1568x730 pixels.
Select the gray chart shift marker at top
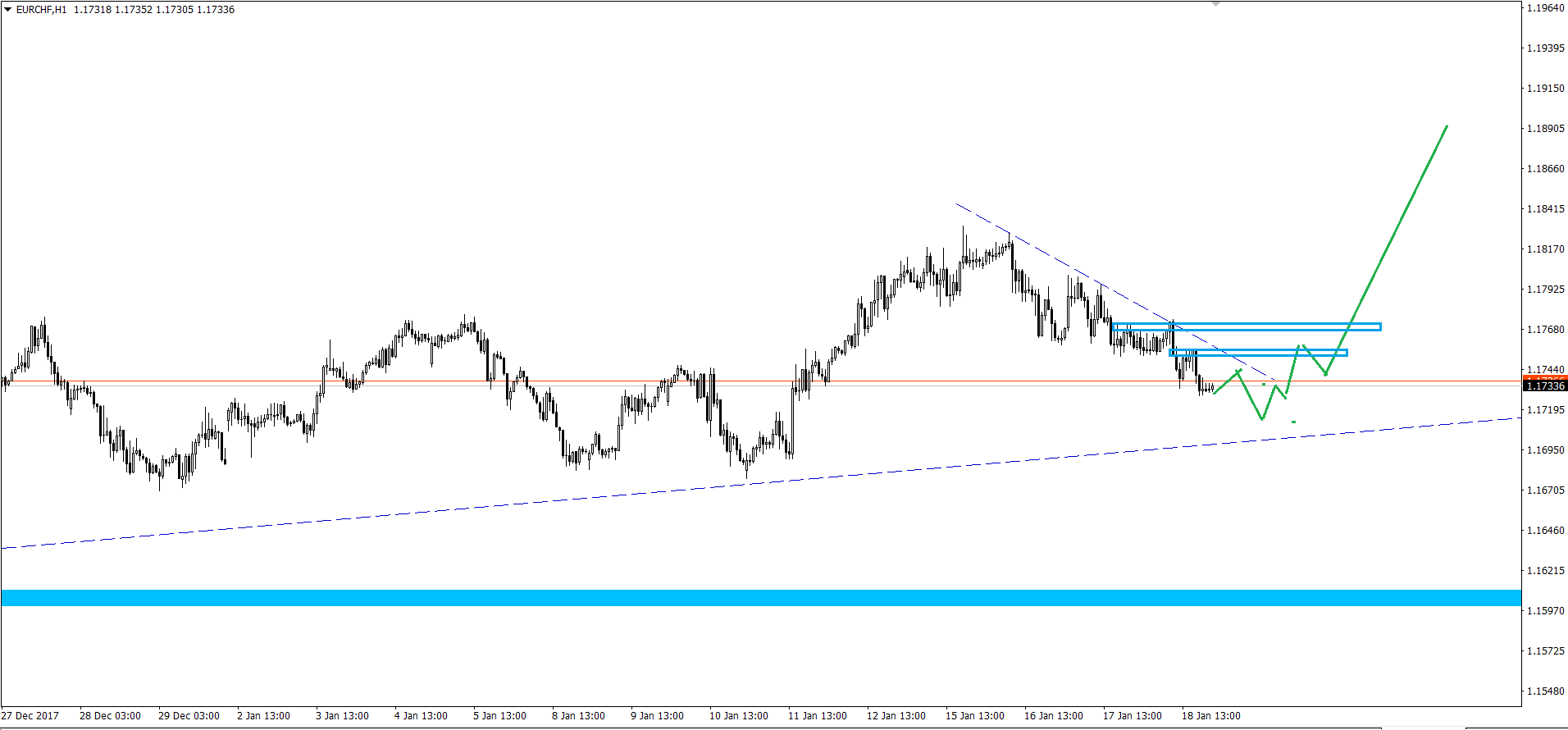coord(1215,4)
